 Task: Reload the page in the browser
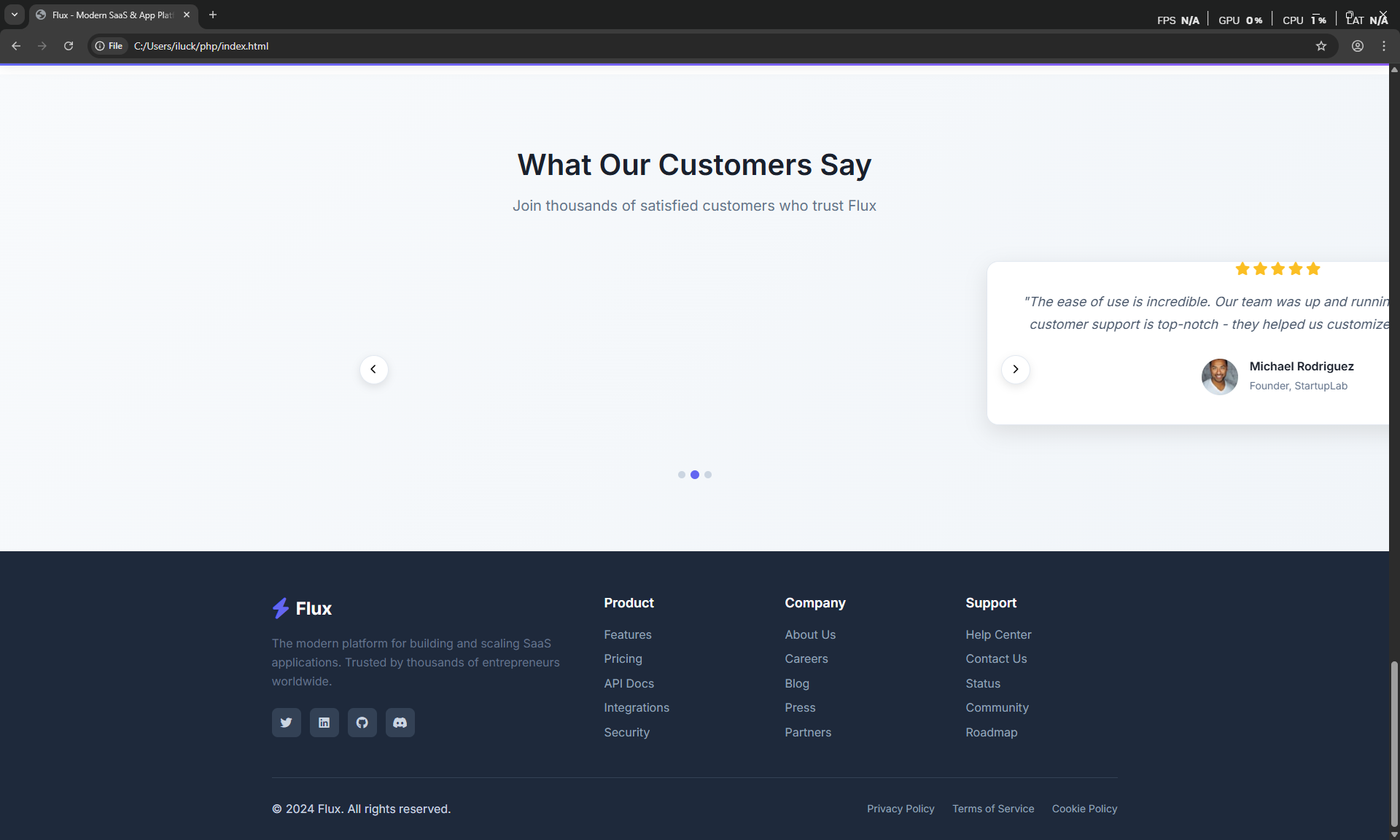pyautogui.click(x=69, y=46)
